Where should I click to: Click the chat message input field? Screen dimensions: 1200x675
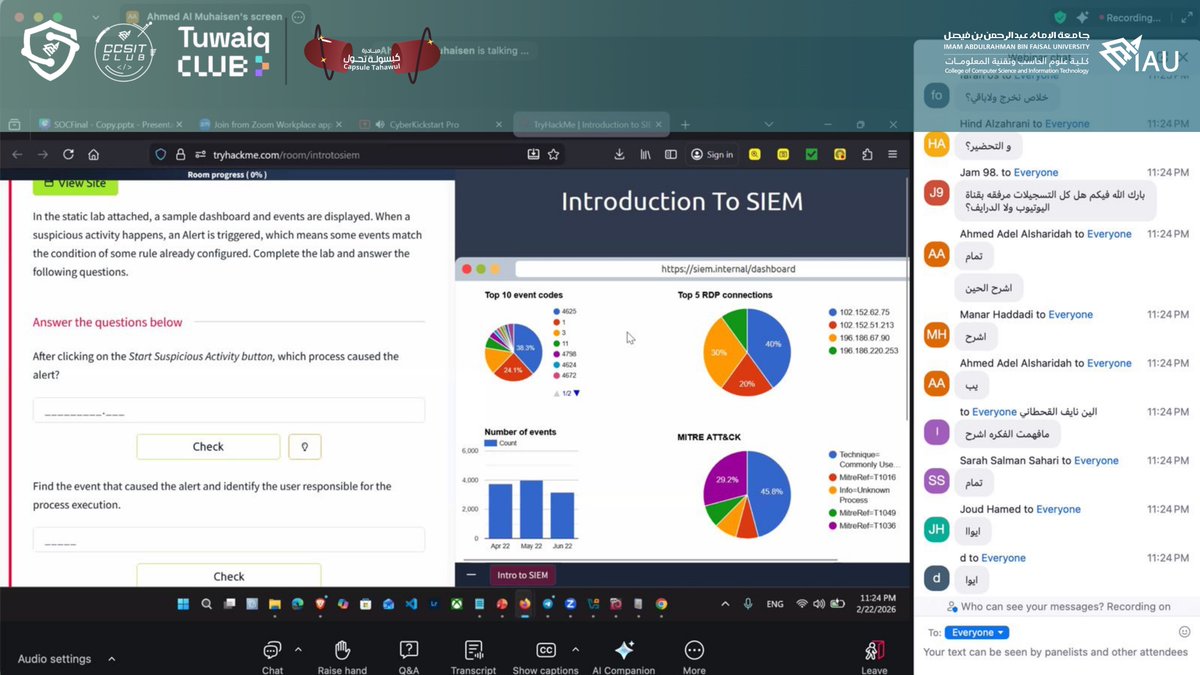1056,652
